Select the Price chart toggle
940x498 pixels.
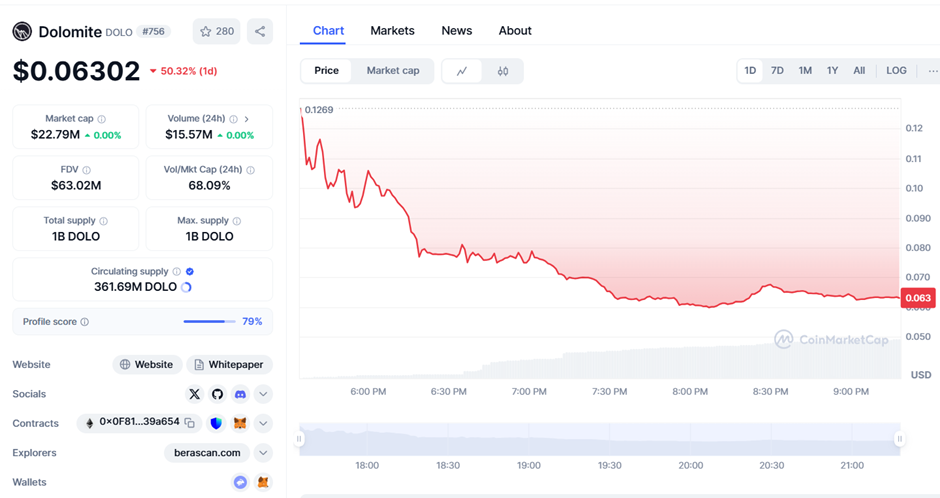pyautogui.click(x=326, y=71)
